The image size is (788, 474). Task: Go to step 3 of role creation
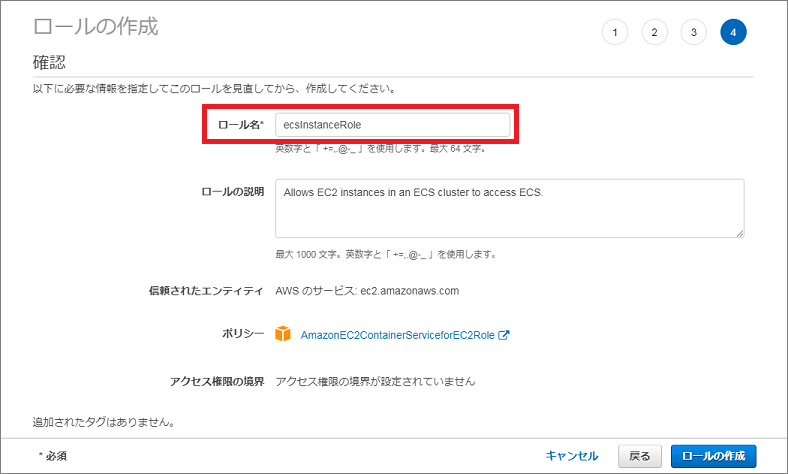(x=694, y=32)
